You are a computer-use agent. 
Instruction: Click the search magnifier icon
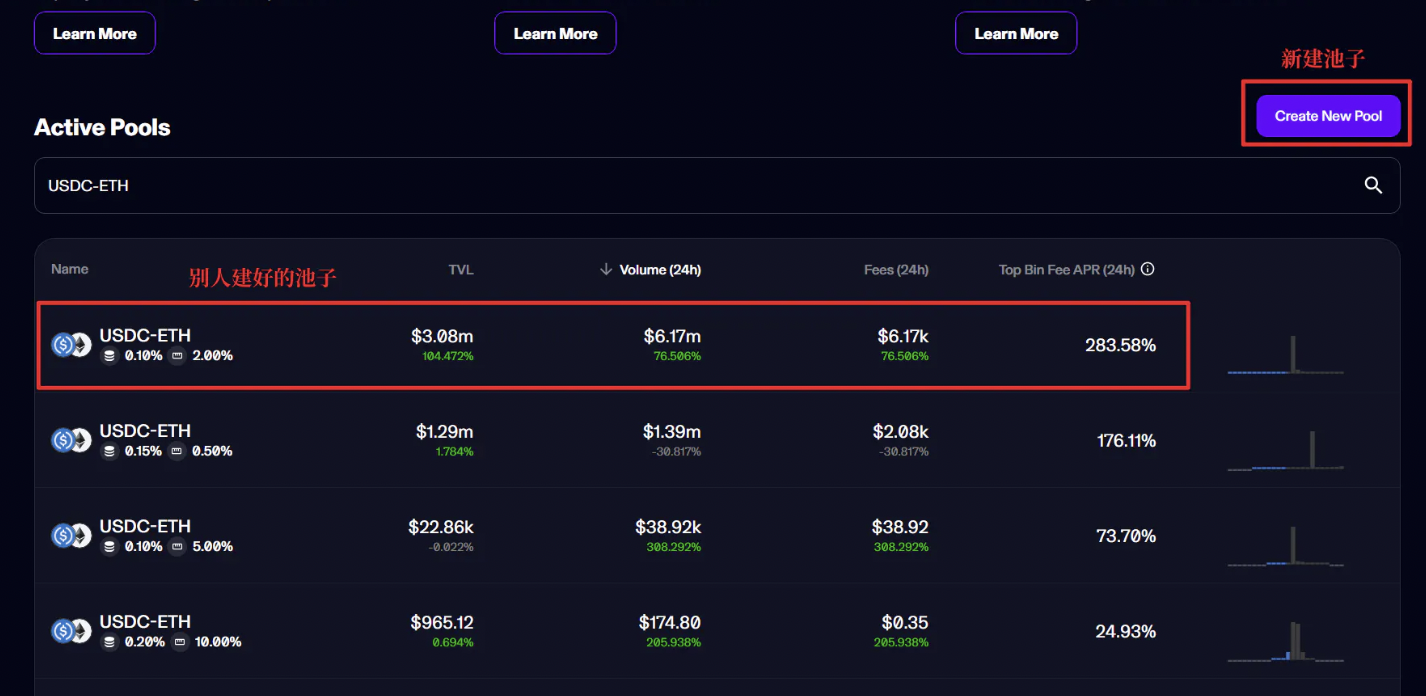1374,185
